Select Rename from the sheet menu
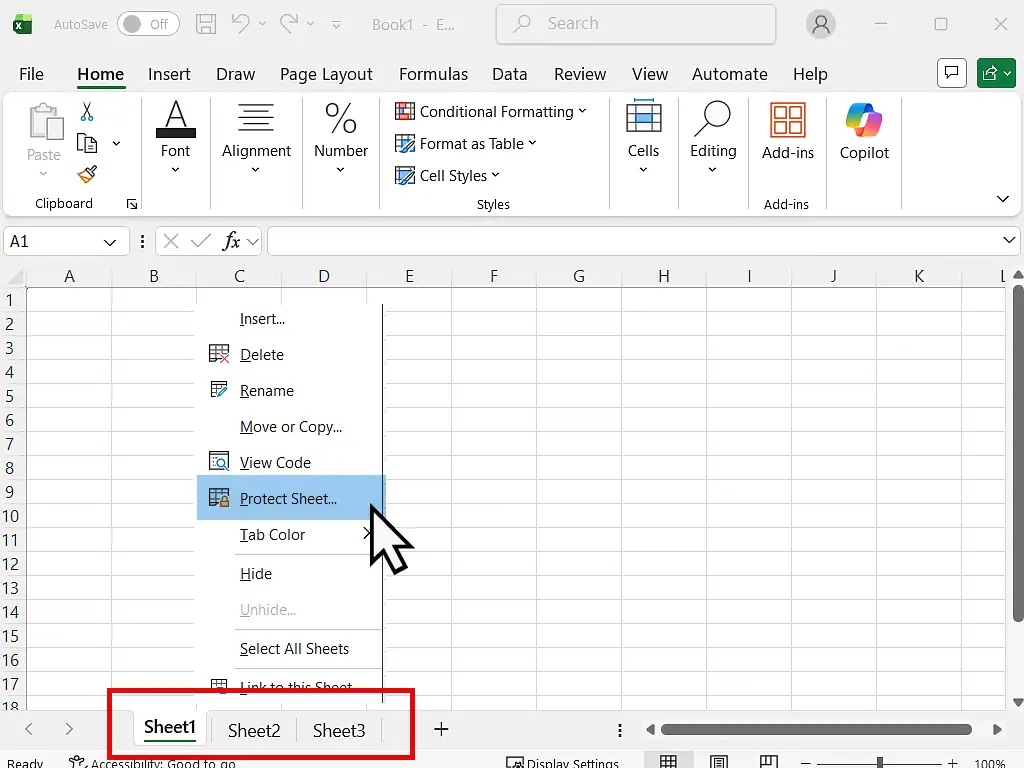The width and height of the screenshot is (1024, 768). pos(266,390)
